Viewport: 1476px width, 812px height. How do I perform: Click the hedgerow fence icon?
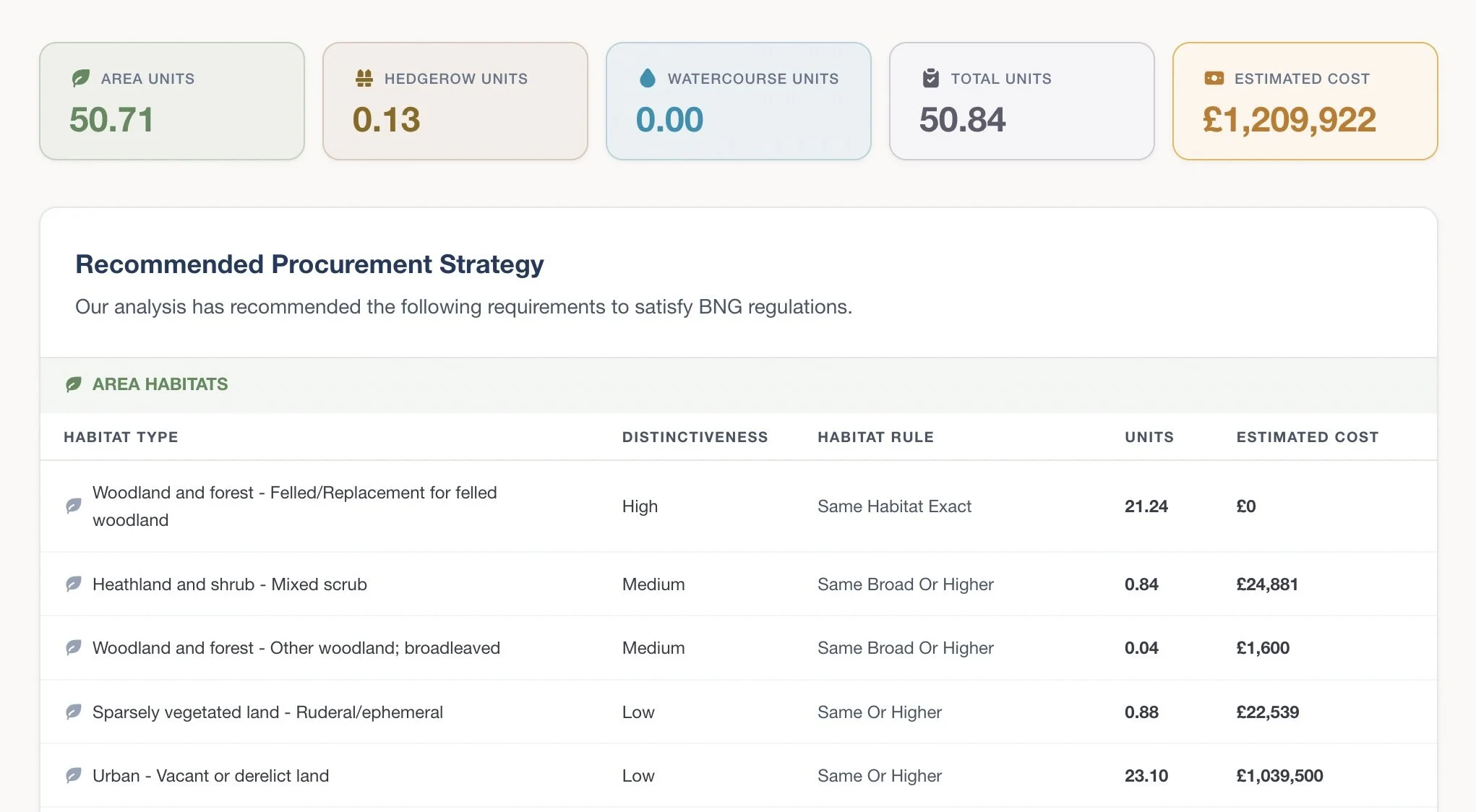(364, 78)
